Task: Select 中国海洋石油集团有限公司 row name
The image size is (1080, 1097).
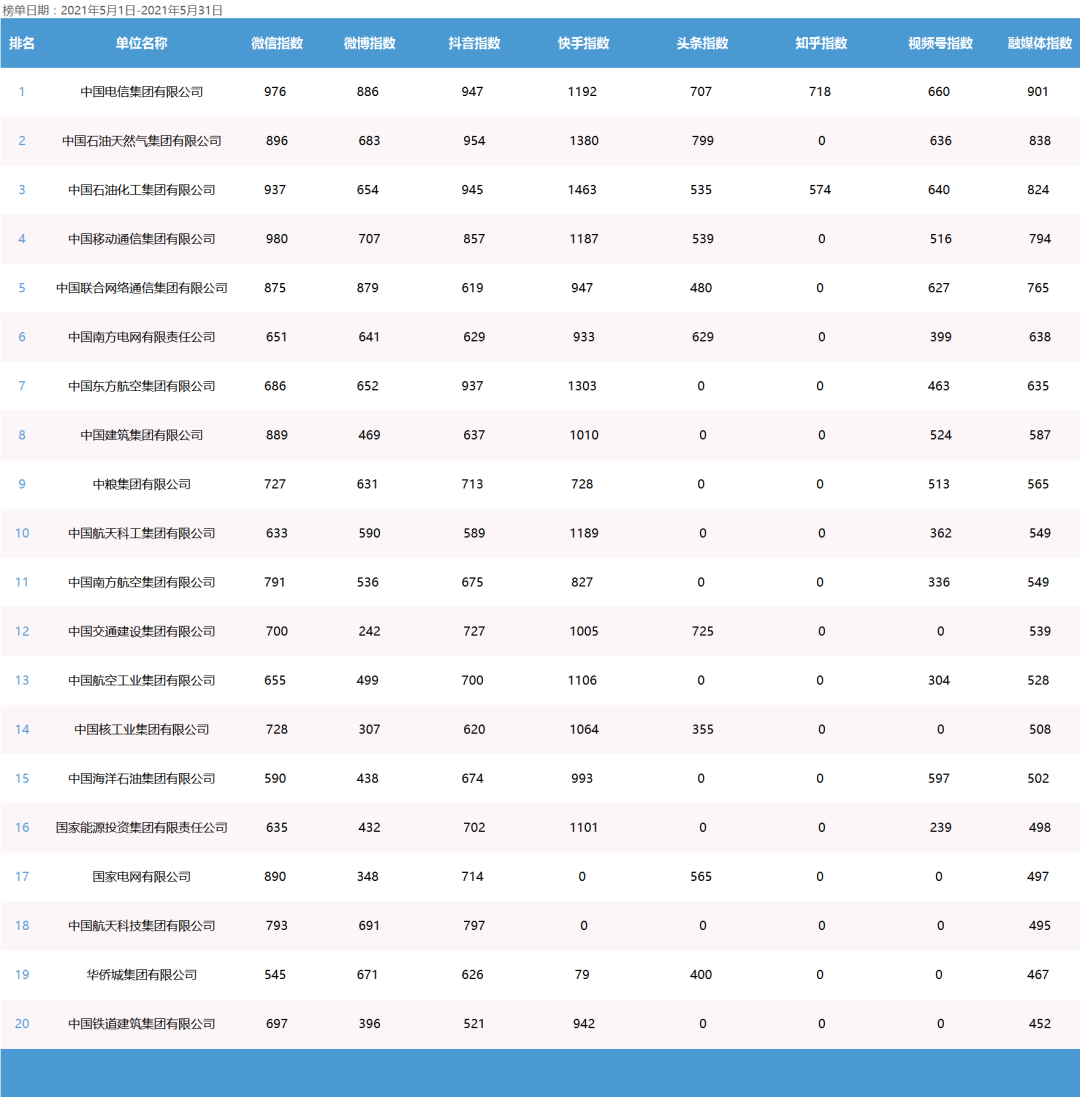Action: (141, 778)
